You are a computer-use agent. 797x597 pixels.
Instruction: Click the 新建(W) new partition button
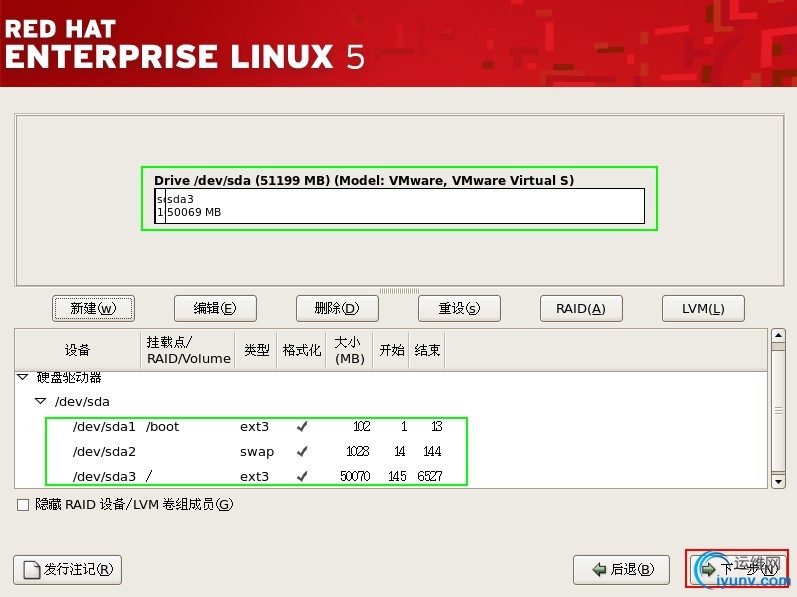click(93, 308)
